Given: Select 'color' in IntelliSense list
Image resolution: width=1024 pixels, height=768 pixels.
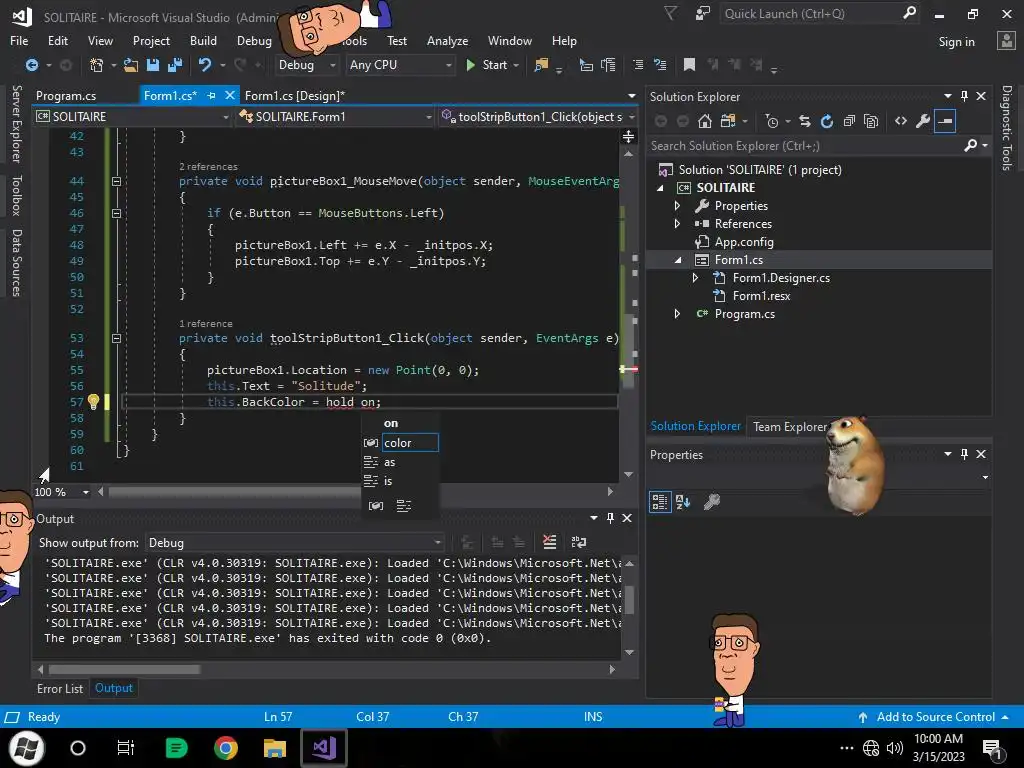Looking at the screenshot, I should point(409,443).
